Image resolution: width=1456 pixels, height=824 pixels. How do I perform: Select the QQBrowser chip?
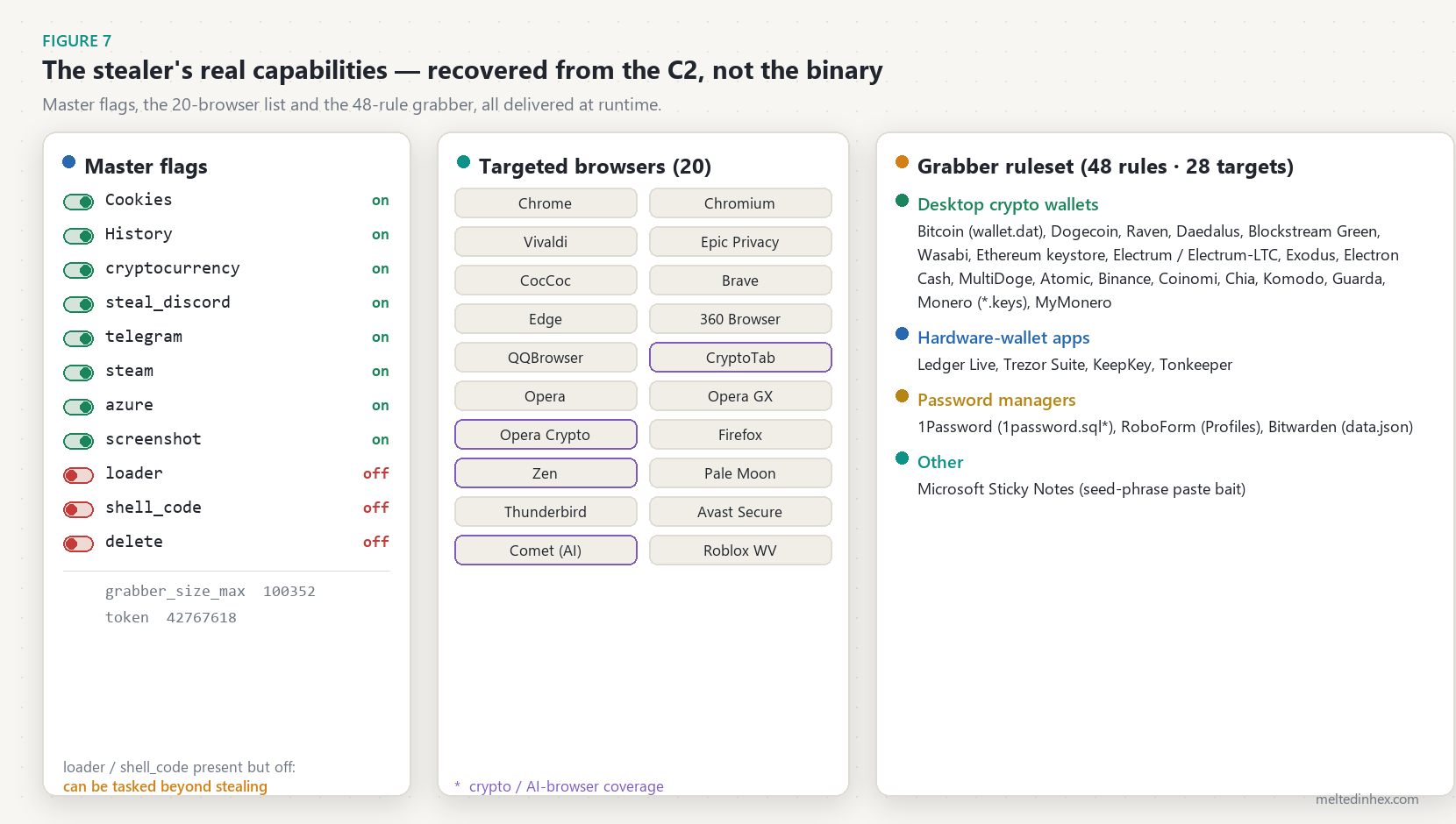point(546,358)
